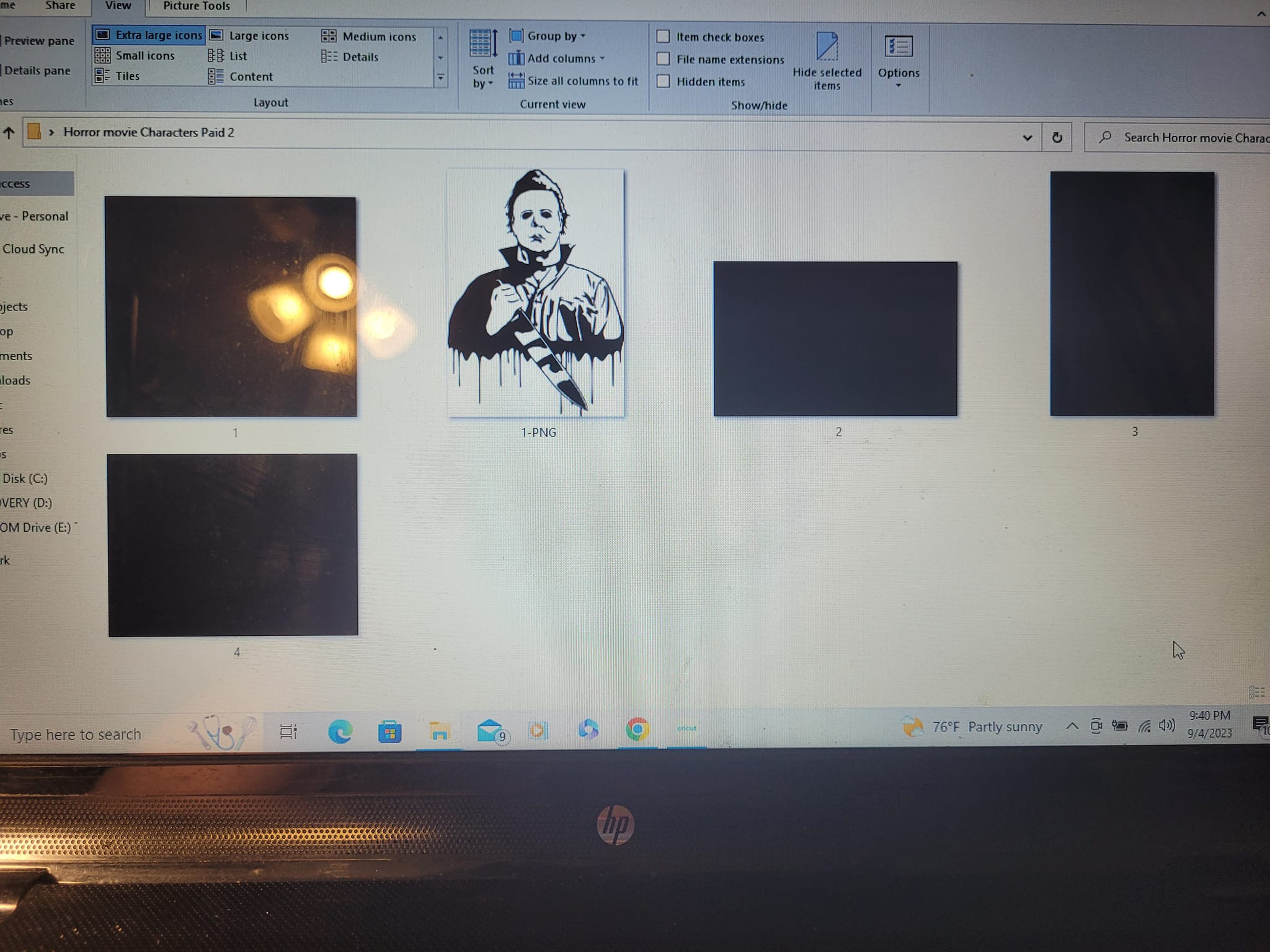The height and width of the screenshot is (952, 1270).
Task: Click Hide selected items
Action: tap(827, 61)
